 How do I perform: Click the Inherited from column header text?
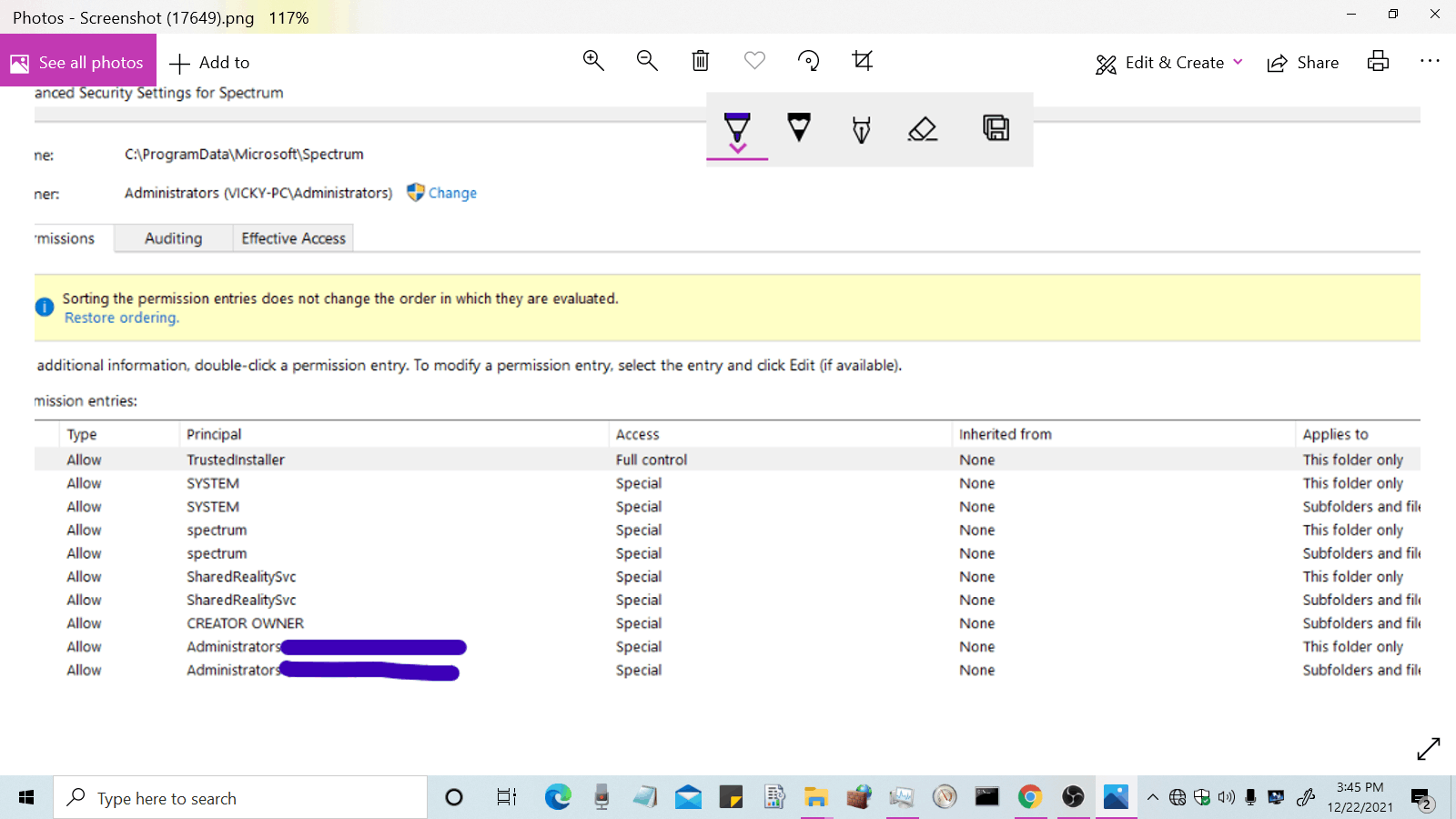click(1006, 434)
